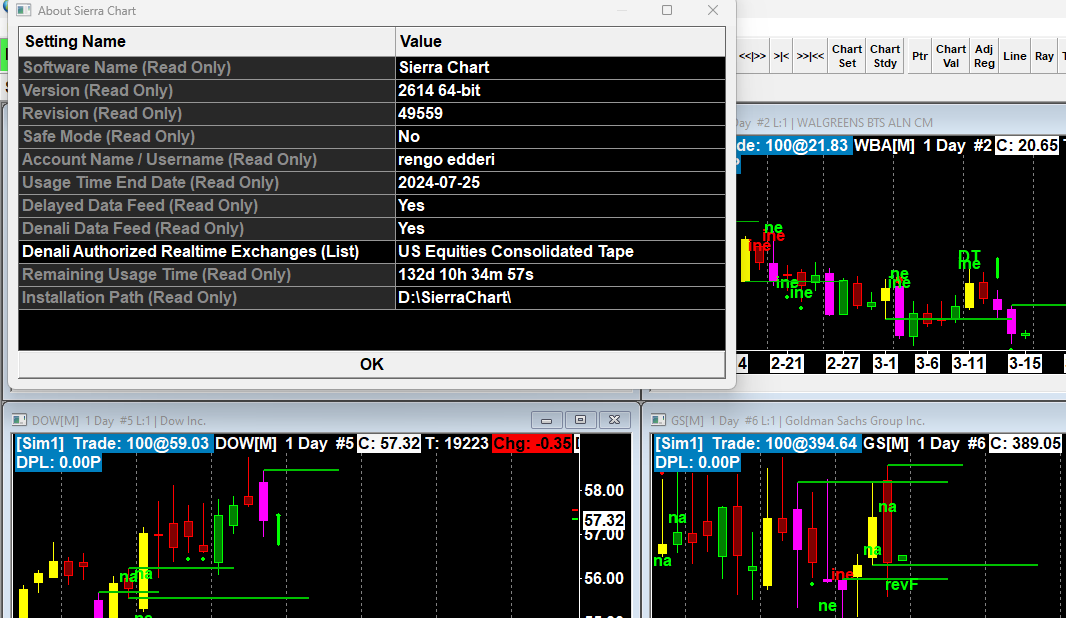Click the Delayed Data Feed (Read Only) row
Viewport: 1066px width, 618px height.
371,205
